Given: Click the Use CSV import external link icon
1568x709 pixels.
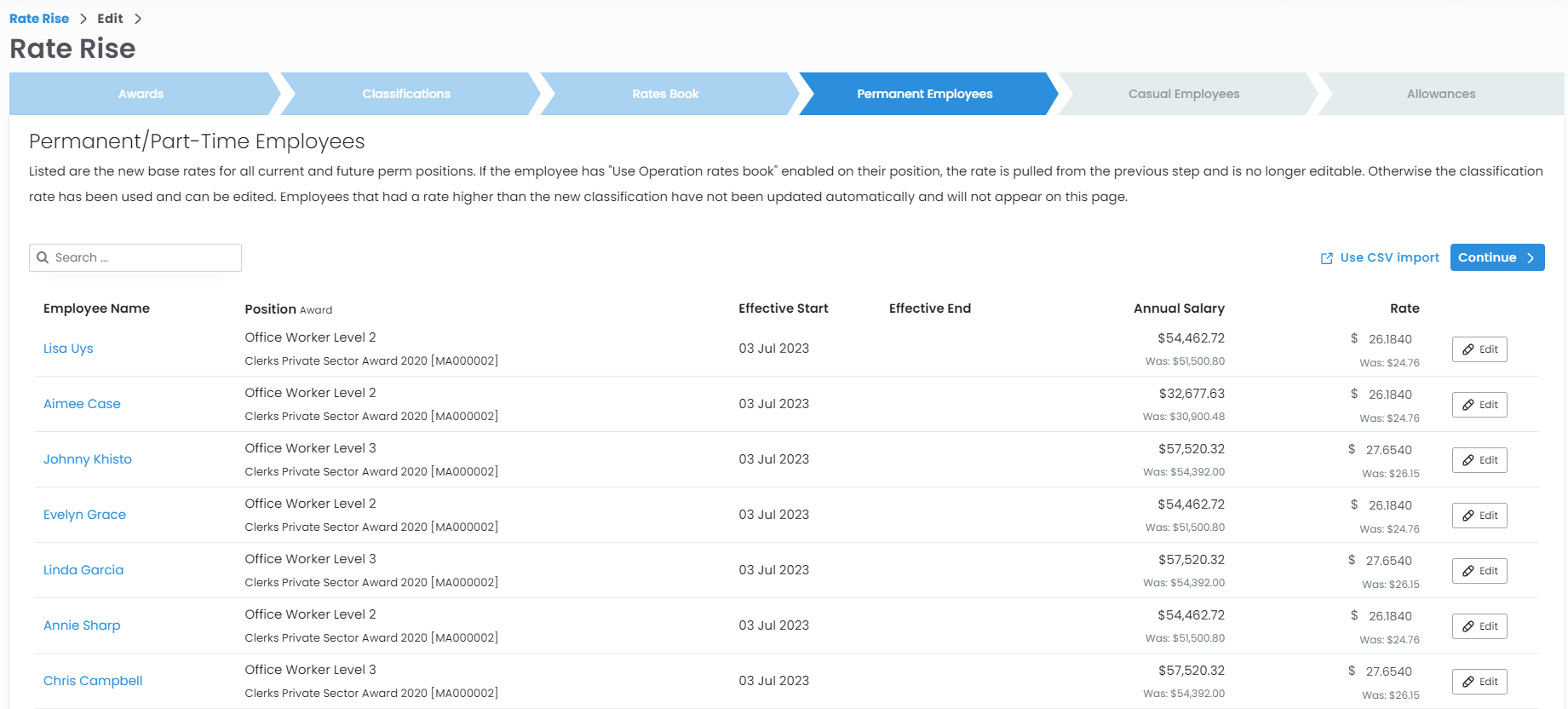Looking at the screenshot, I should pyautogui.click(x=1326, y=258).
